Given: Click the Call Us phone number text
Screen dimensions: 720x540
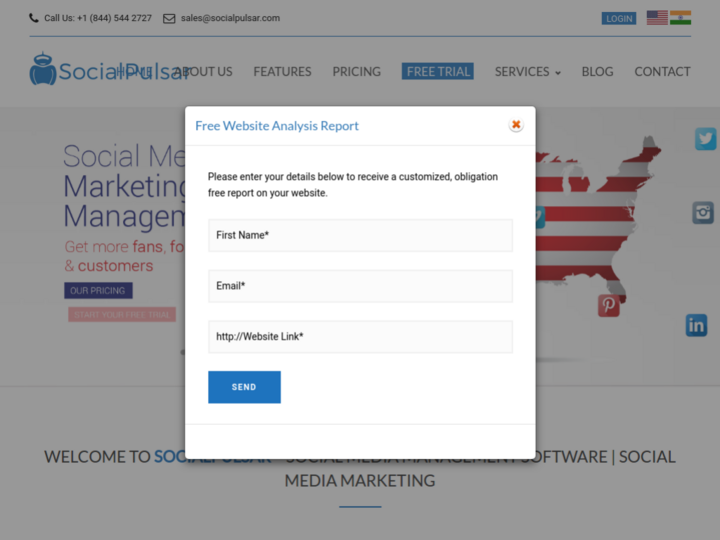Looking at the screenshot, I should click(98, 18).
